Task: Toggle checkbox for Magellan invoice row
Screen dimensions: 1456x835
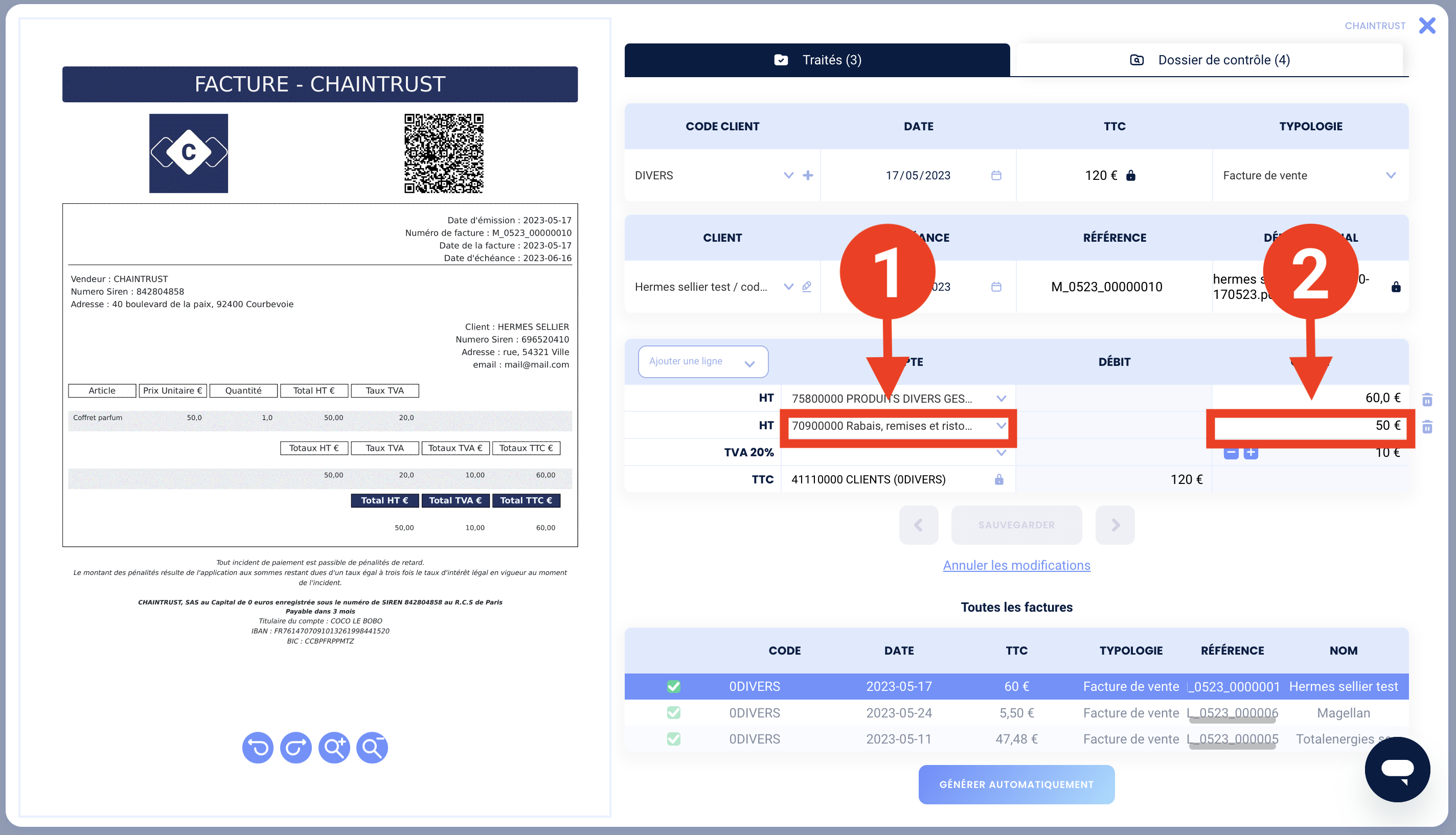Action: coord(674,713)
